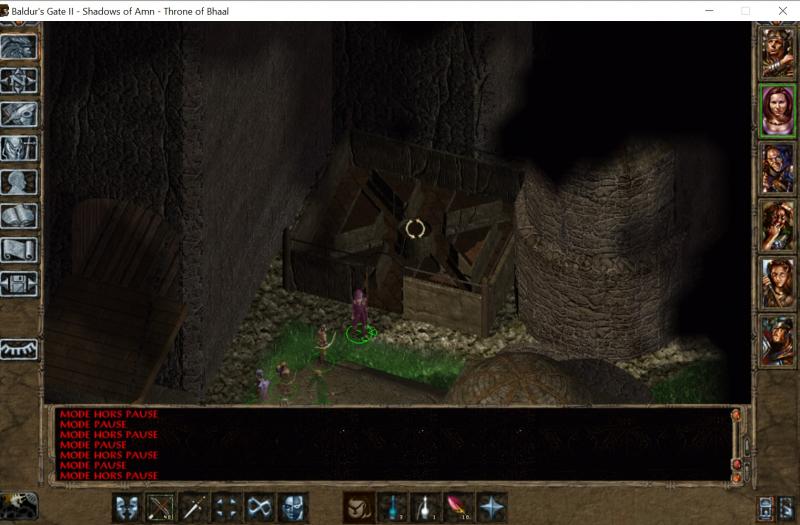Click the select-all party button

(x=786, y=509)
